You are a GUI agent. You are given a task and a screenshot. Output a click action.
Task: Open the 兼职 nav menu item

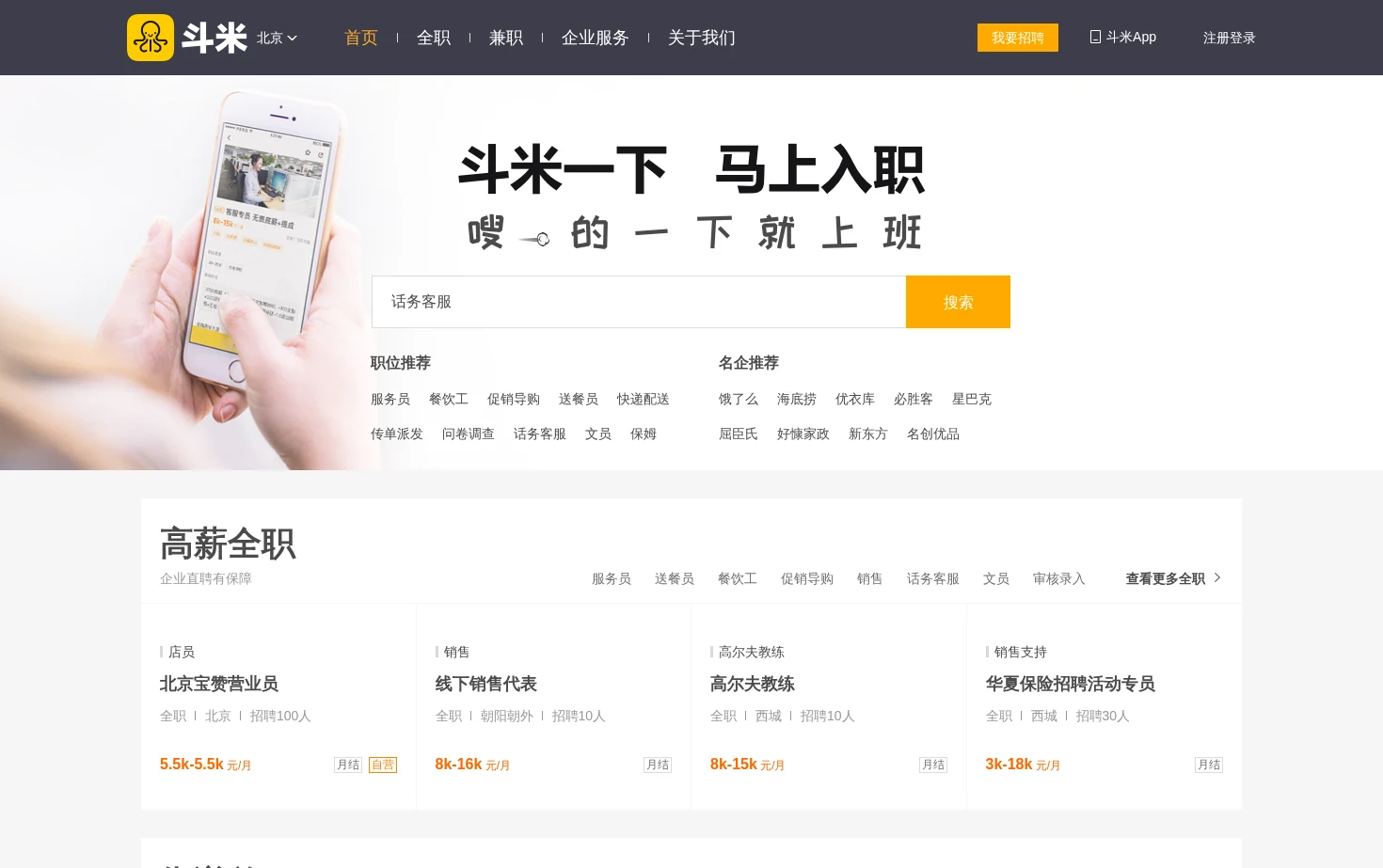tap(506, 38)
